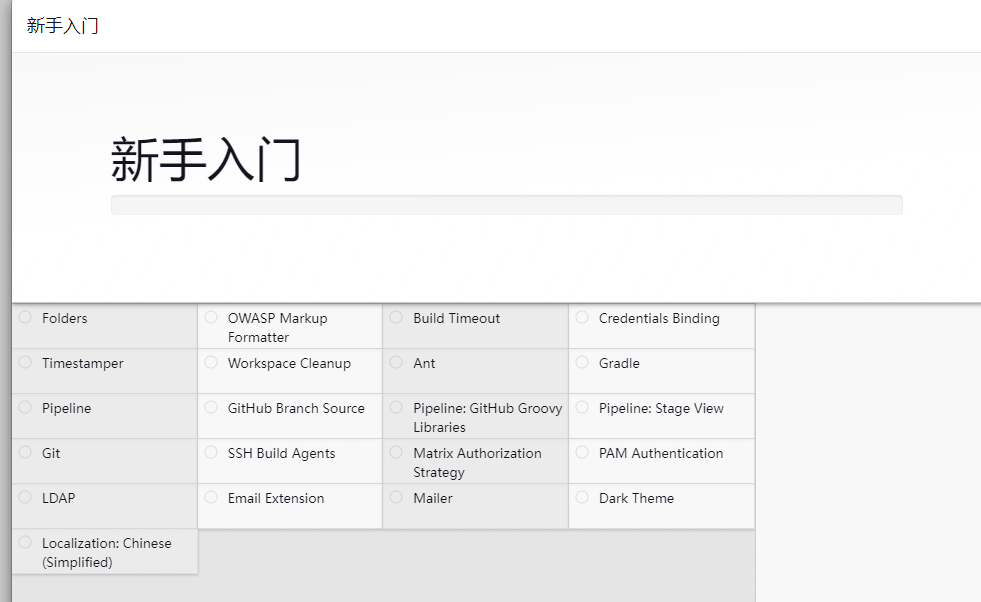Select the Folders plugin name
Viewport: 981px width, 602px height.
click(x=64, y=318)
